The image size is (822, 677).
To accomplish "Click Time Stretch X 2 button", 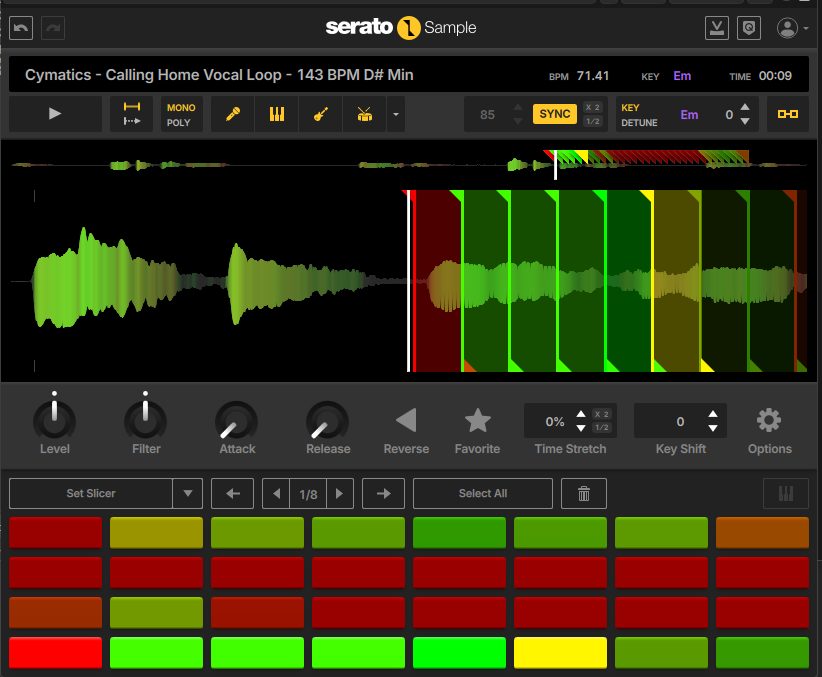I will [x=602, y=414].
